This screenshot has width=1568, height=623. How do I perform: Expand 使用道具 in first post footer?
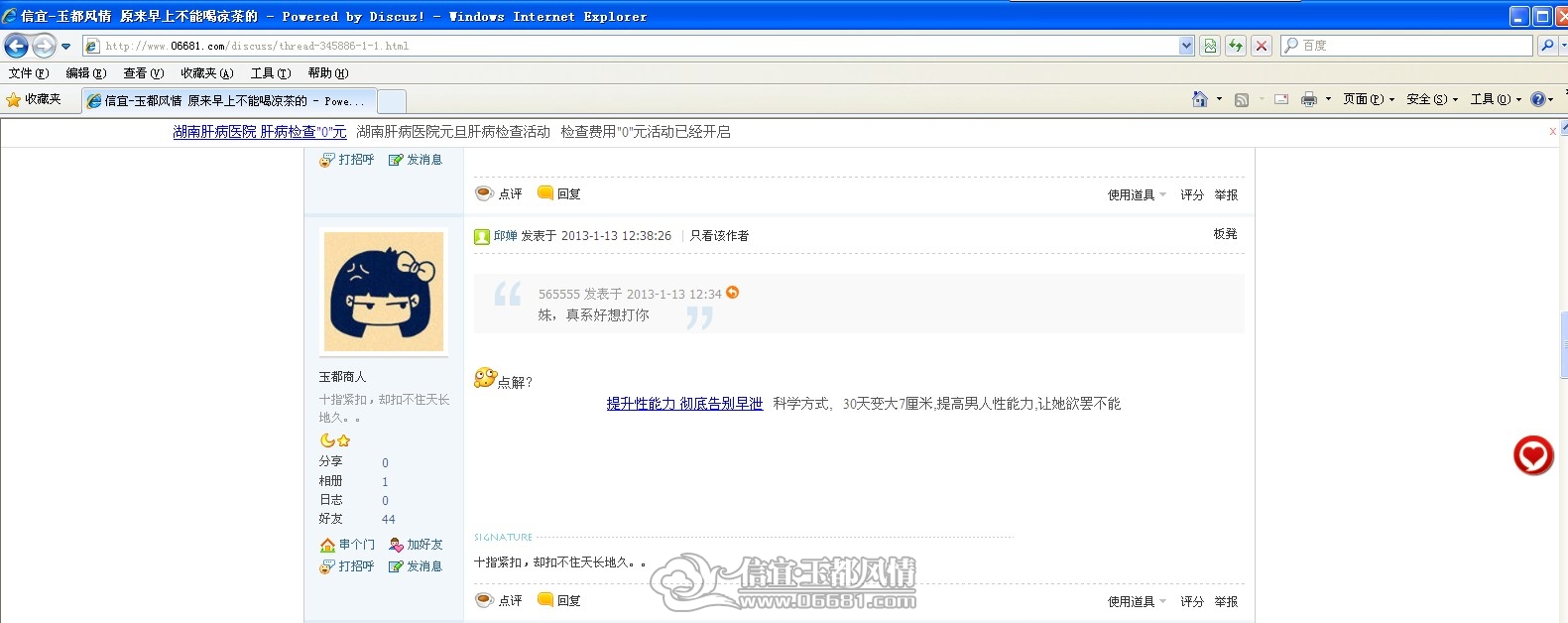(x=1137, y=195)
